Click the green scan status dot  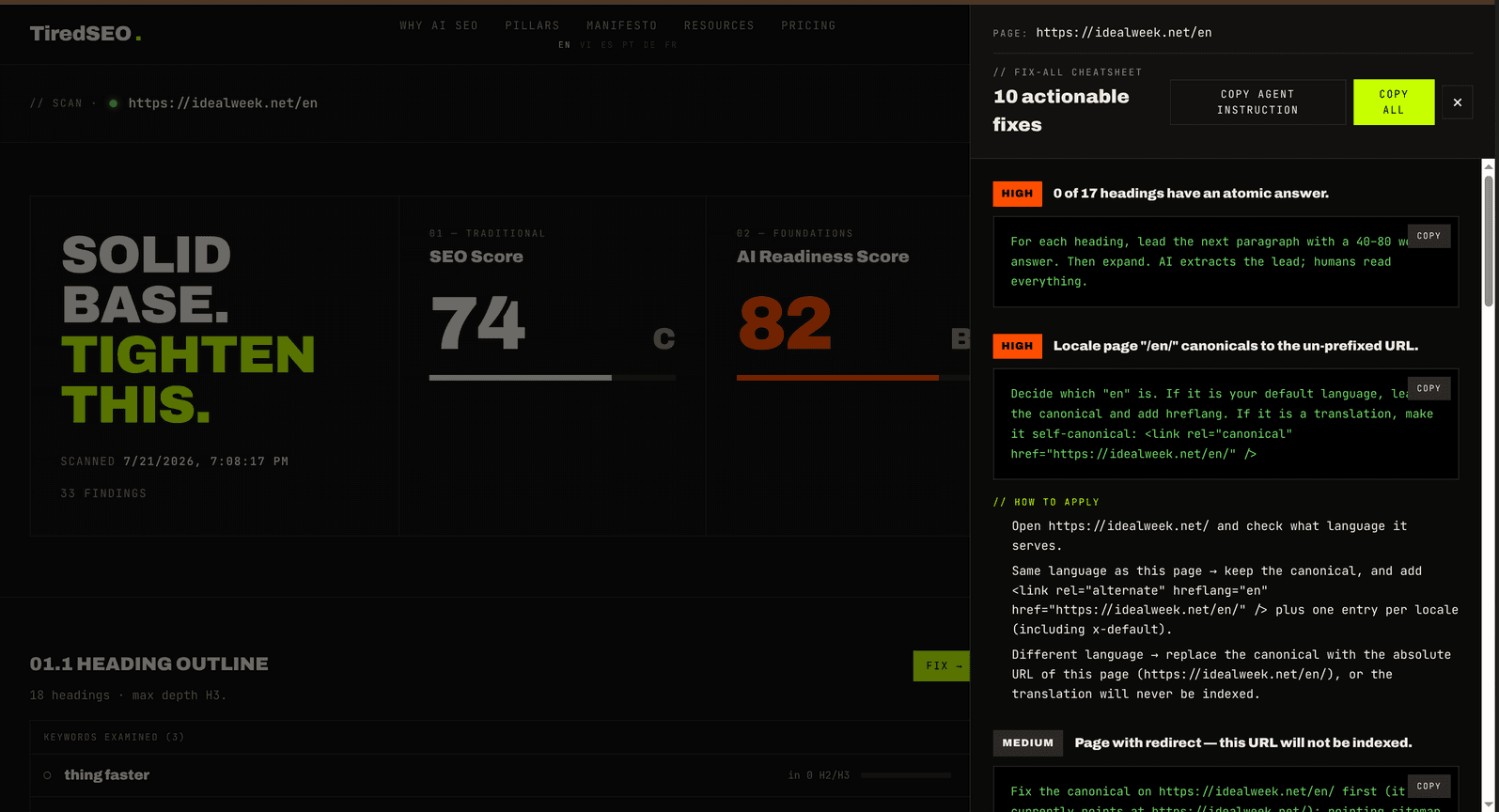tap(113, 103)
